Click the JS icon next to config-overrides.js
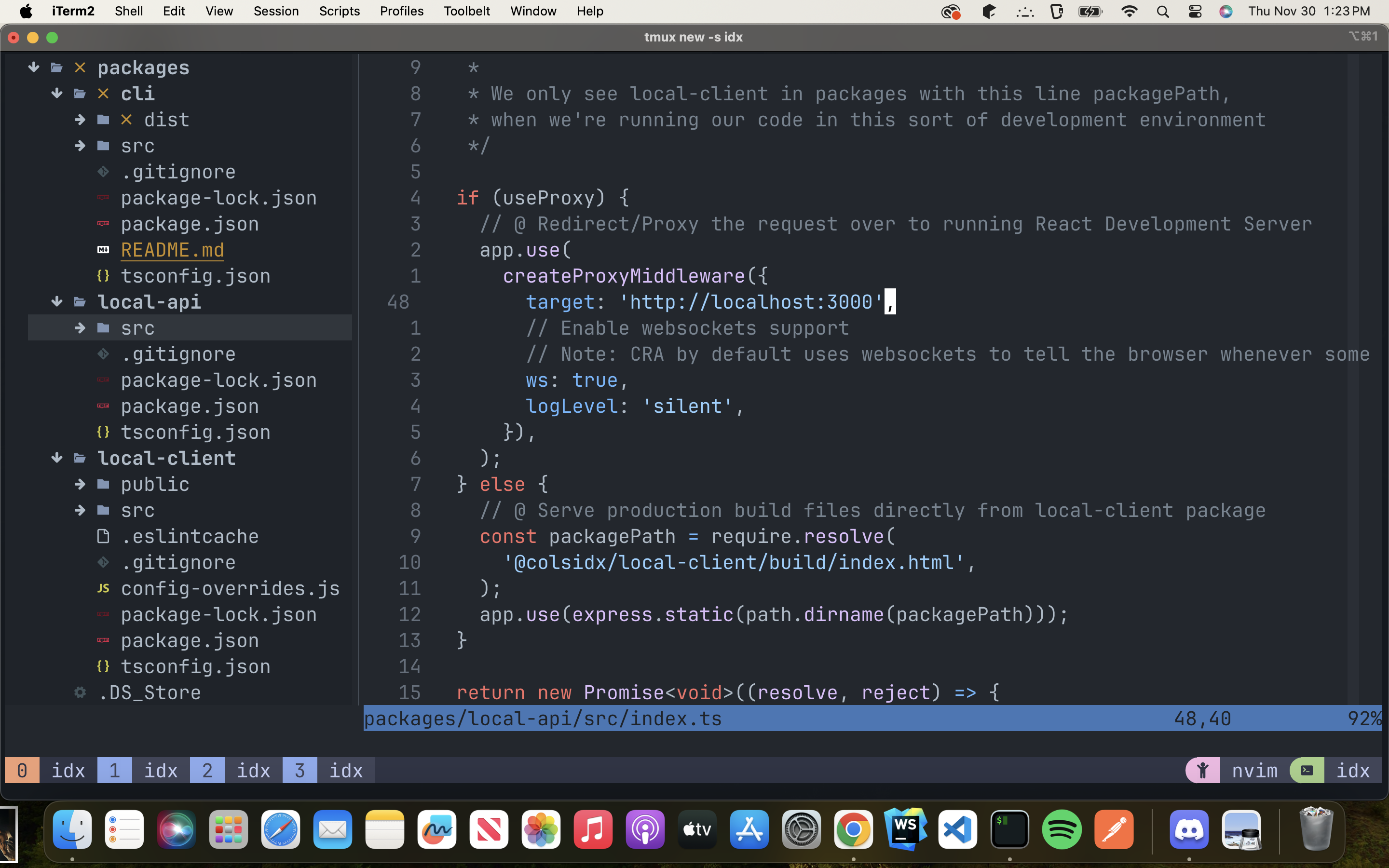 coord(103,588)
